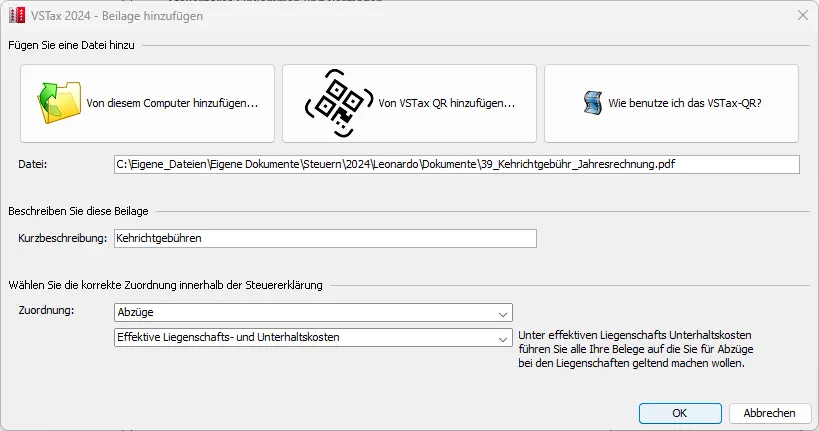
Task: Add a file from this computer
Action: click(147, 103)
